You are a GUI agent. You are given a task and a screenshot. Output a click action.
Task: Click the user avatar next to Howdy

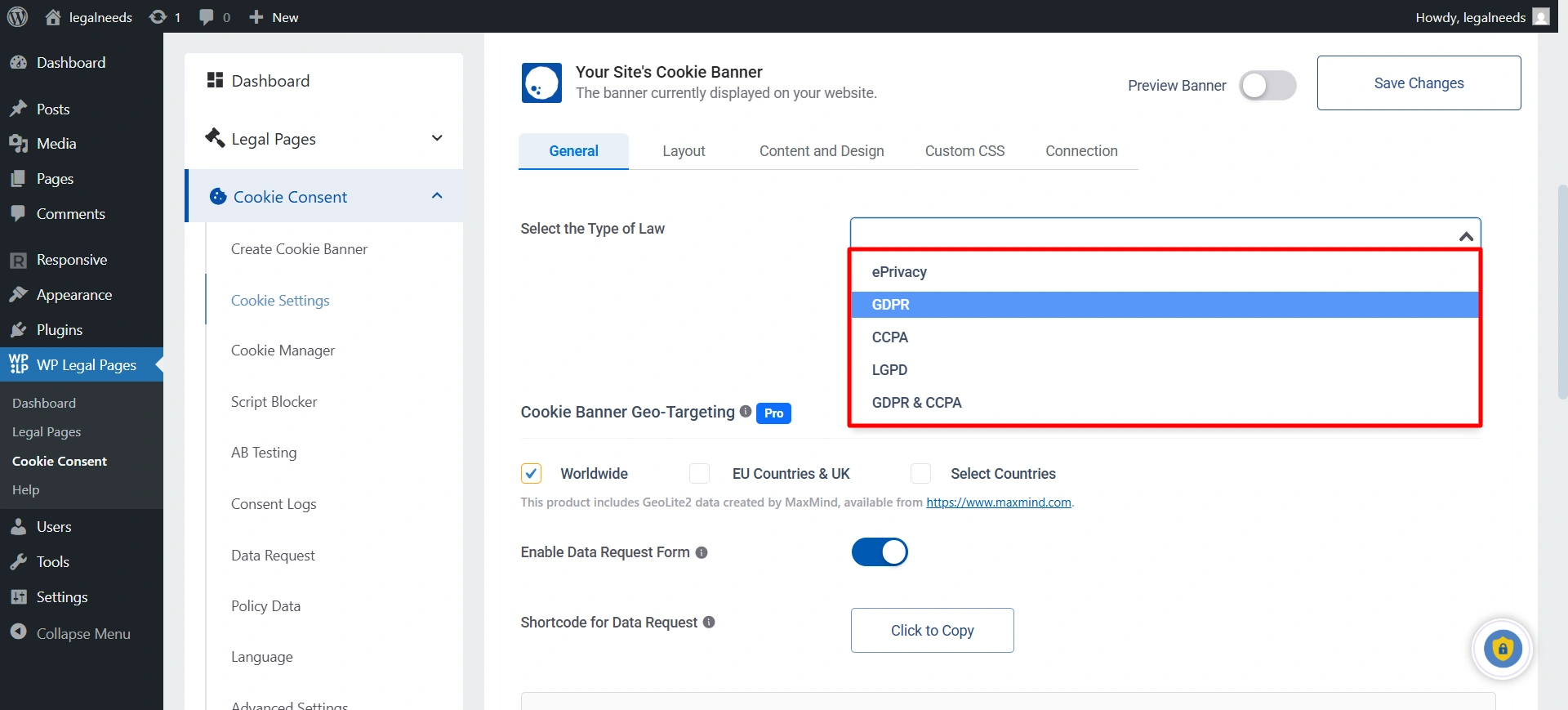pyautogui.click(x=1541, y=17)
